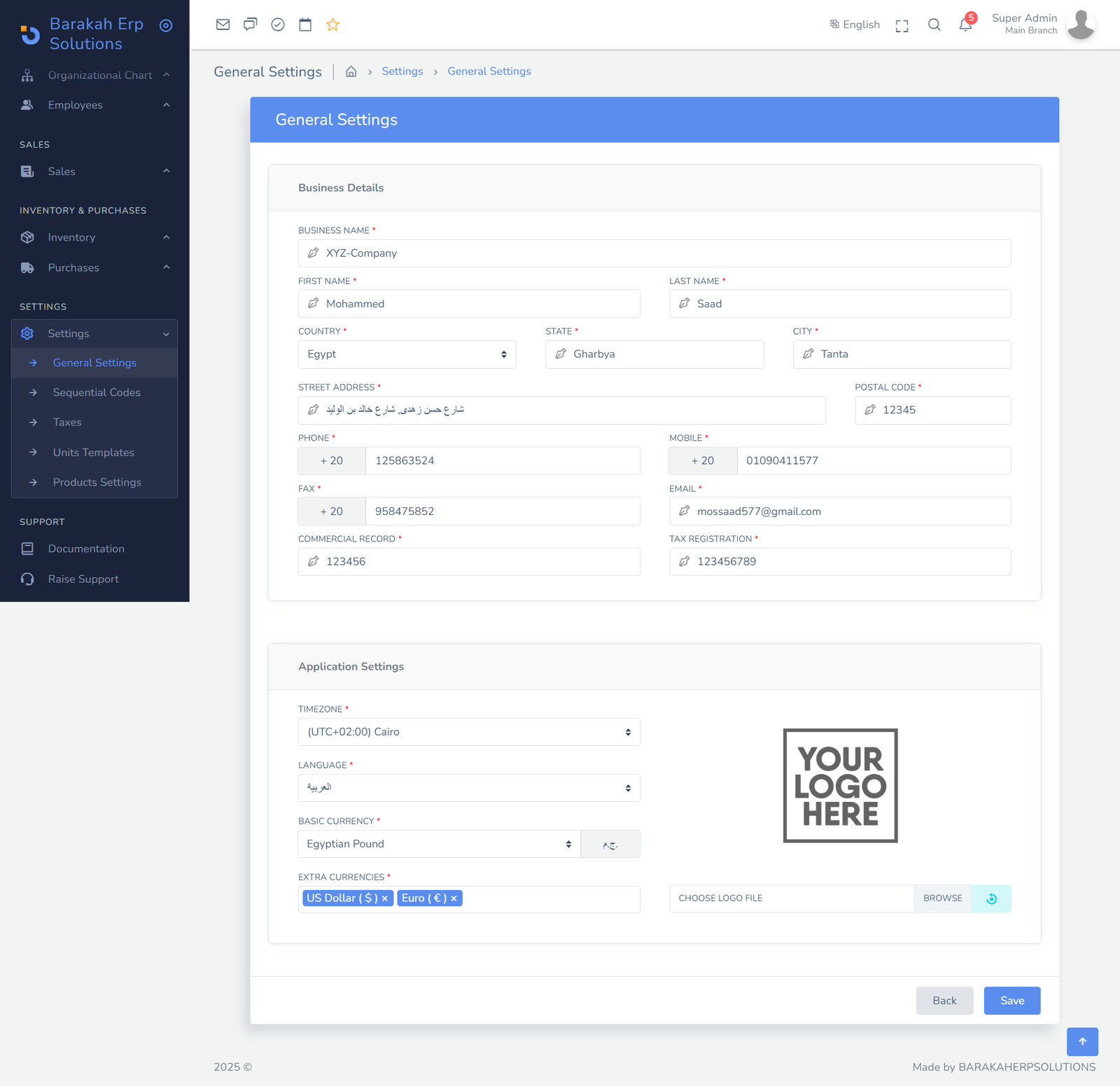
Task: Open the search magnifier icon
Action: (x=934, y=25)
